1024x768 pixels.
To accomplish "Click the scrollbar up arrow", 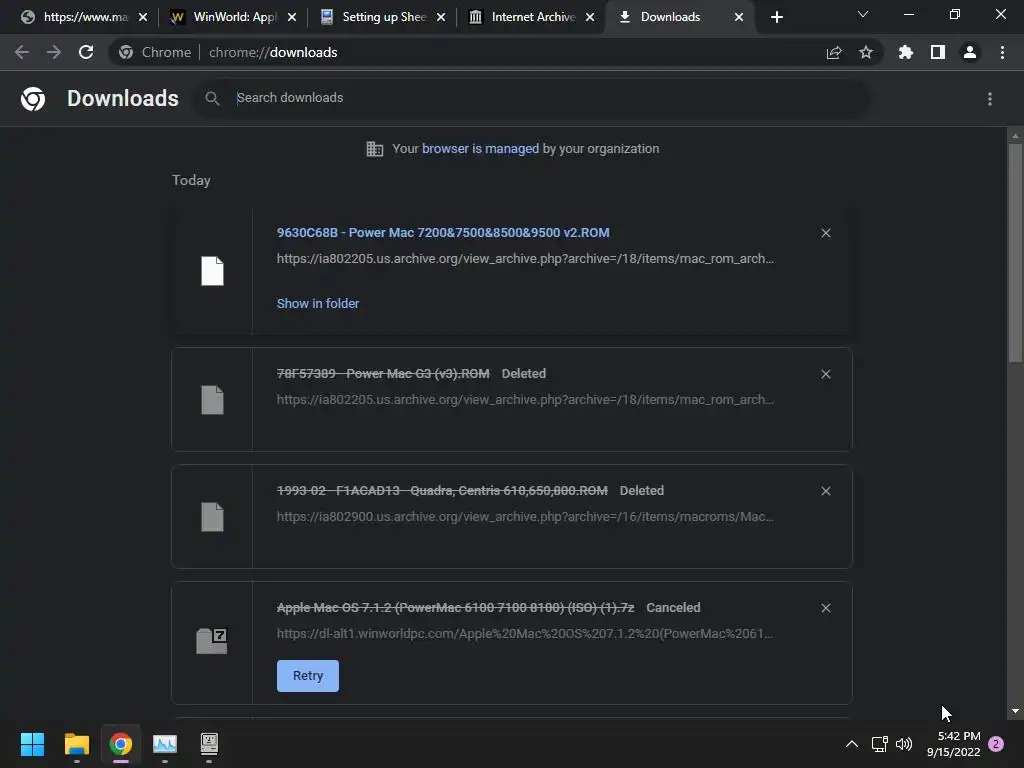I will tap(1015, 136).
